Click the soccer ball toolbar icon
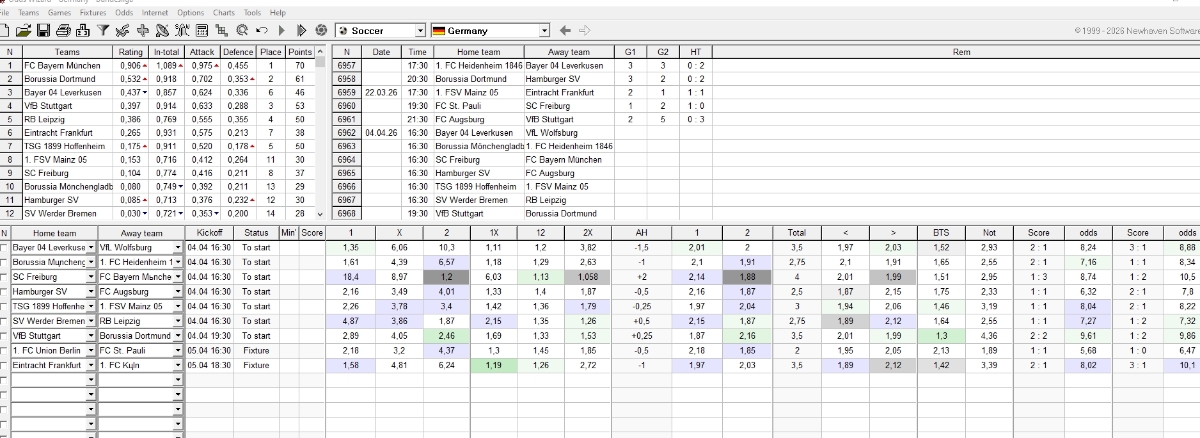 321,31
